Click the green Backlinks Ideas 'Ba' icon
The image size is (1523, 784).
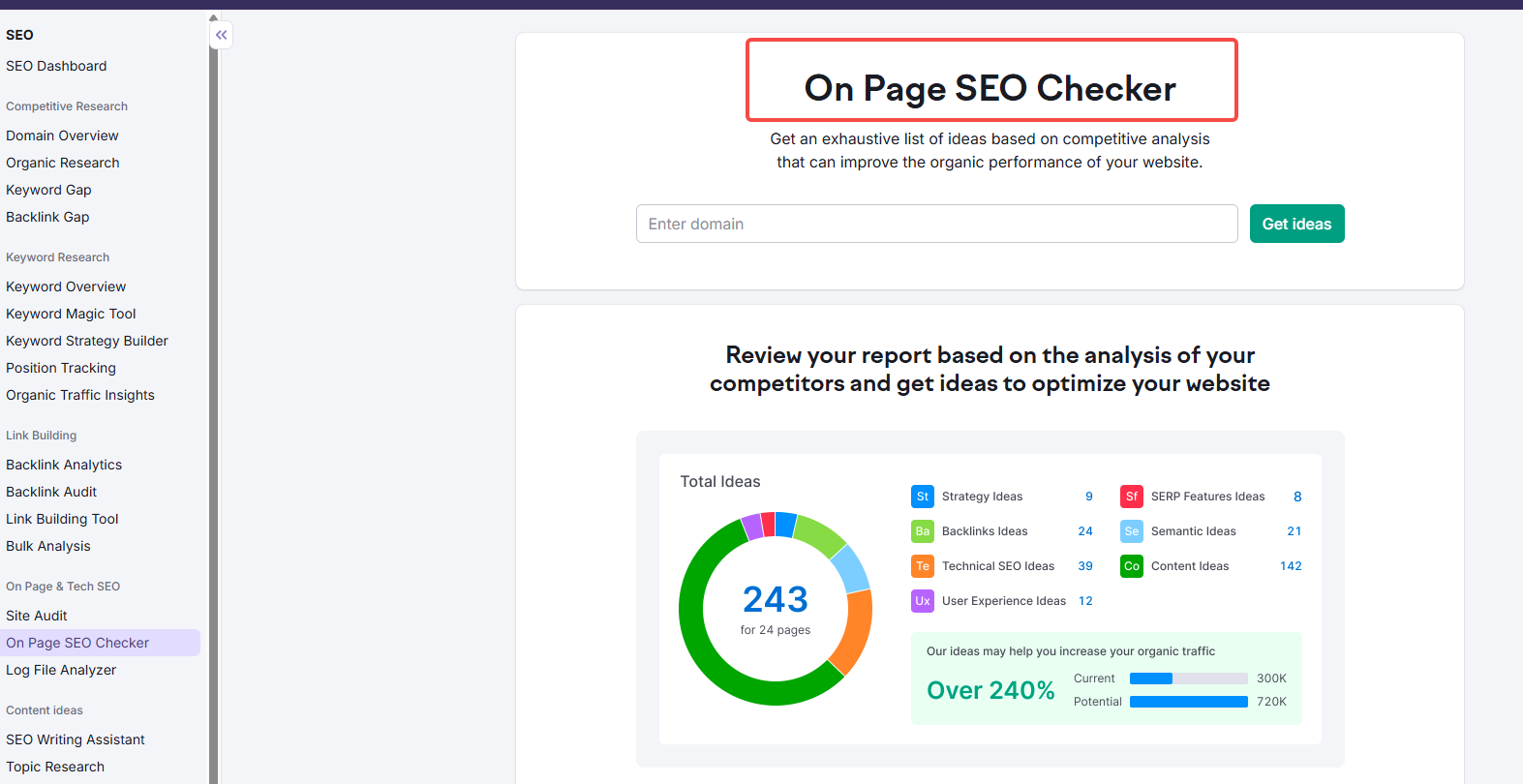(x=922, y=531)
